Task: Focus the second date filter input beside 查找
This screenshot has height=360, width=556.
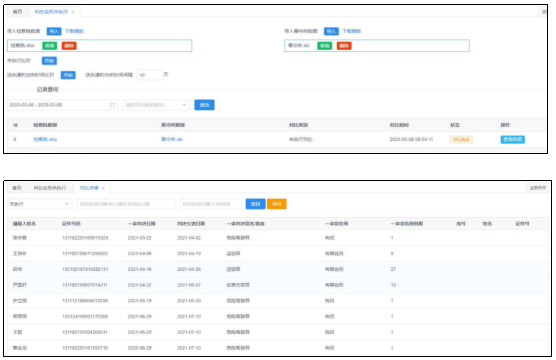Action: 211,204
